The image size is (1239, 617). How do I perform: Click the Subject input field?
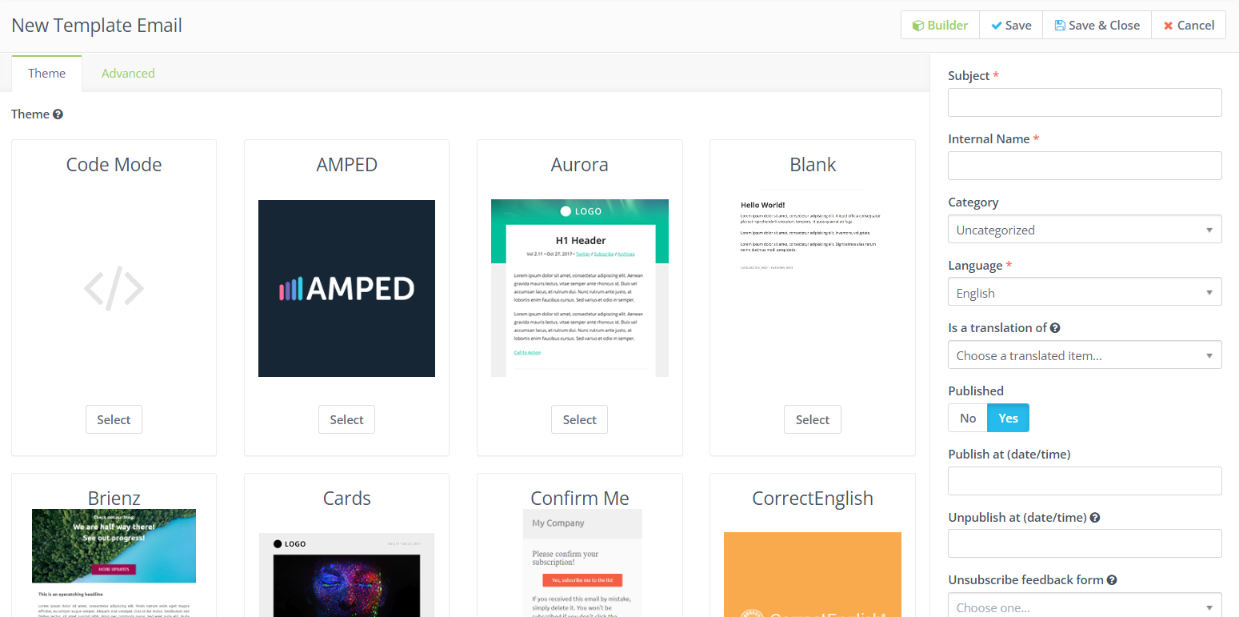click(1084, 102)
